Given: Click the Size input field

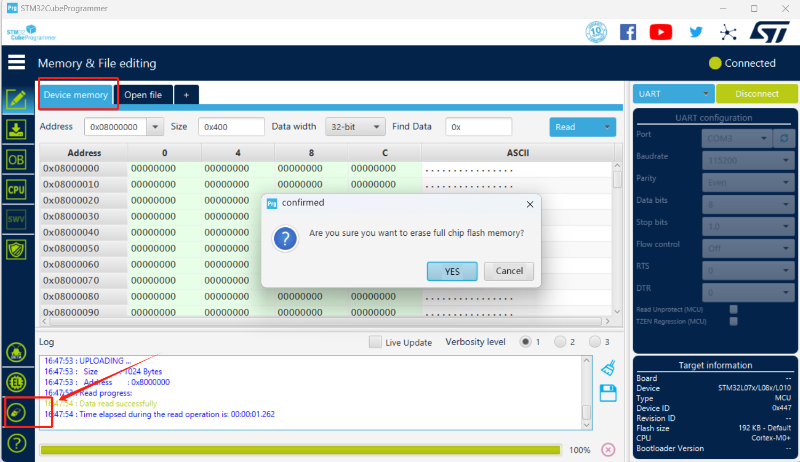Looking at the screenshot, I should coord(231,126).
